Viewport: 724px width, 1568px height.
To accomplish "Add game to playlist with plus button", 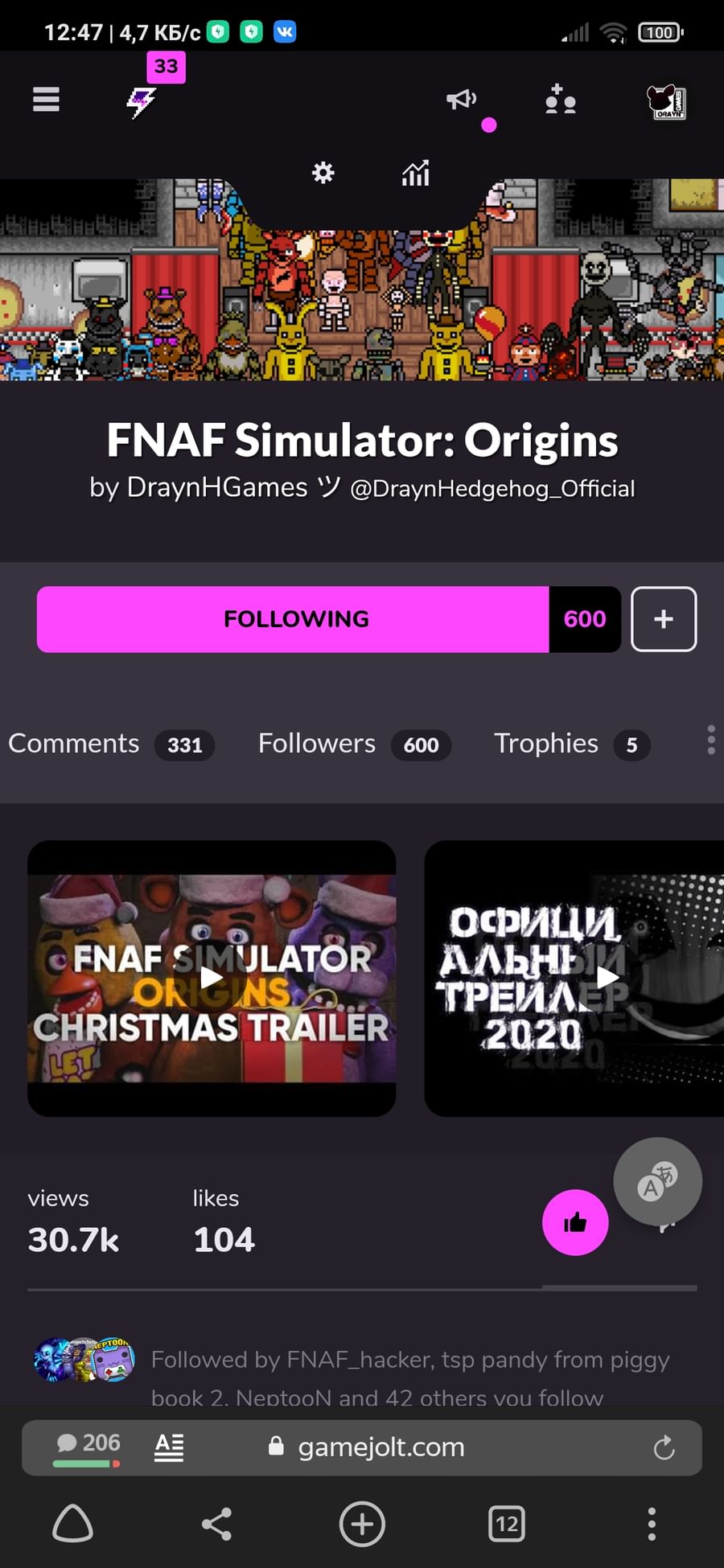I will pyautogui.click(x=664, y=619).
